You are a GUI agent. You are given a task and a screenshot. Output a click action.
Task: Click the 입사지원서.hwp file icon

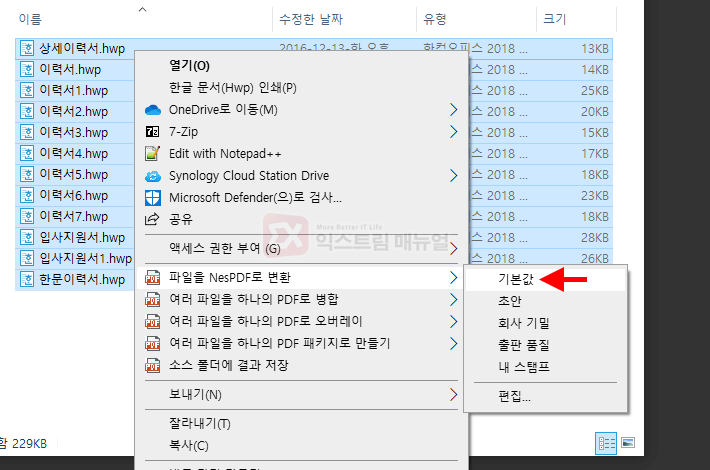pyautogui.click(x=27, y=237)
